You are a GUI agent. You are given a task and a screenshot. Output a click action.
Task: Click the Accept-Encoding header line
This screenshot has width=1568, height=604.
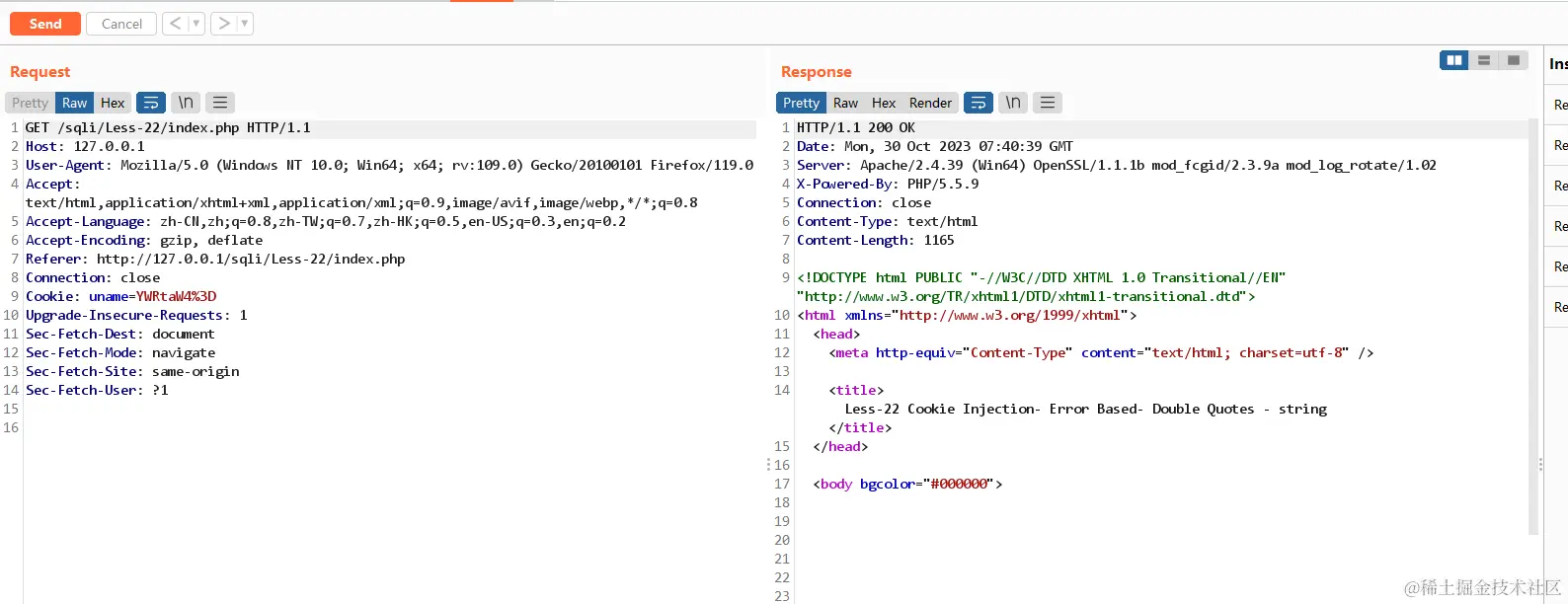click(x=144, y=240)
